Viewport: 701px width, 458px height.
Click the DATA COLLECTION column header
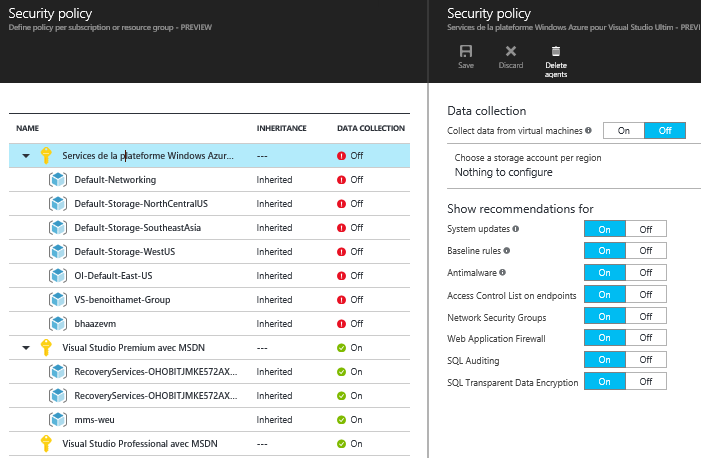pos(370,128)
